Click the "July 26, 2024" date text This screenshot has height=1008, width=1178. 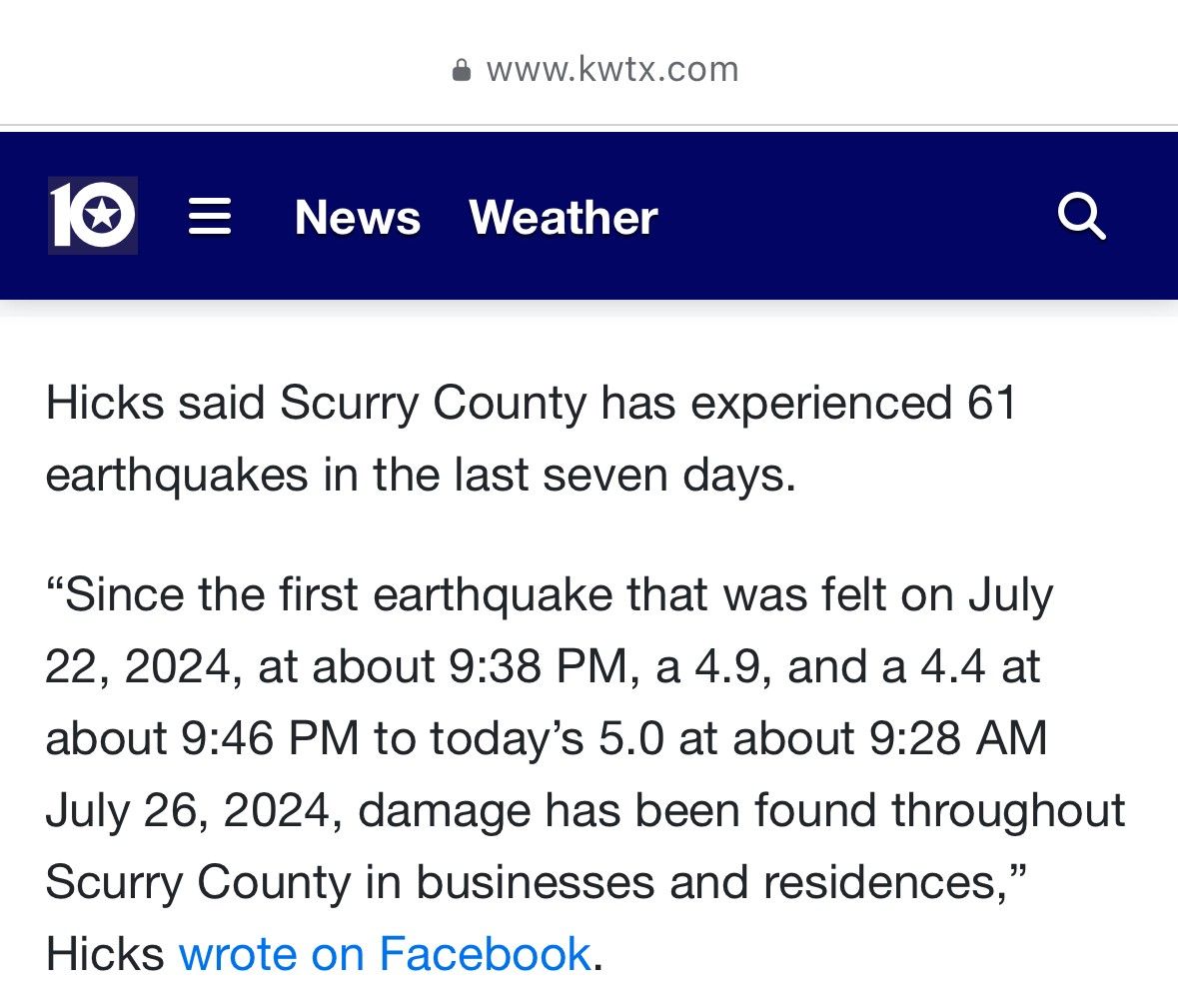[189, 811]
